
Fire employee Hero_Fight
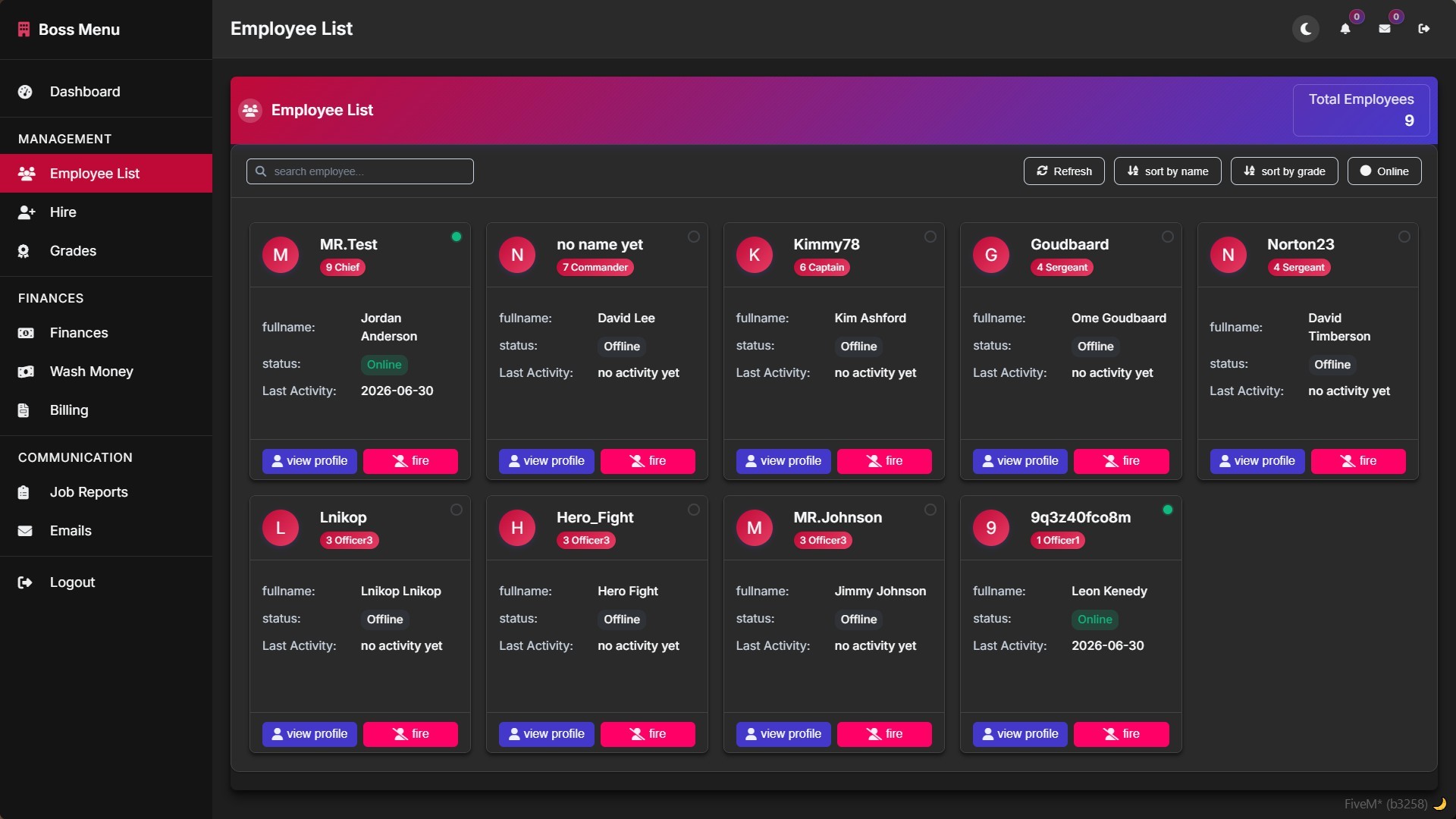[648, 734]
